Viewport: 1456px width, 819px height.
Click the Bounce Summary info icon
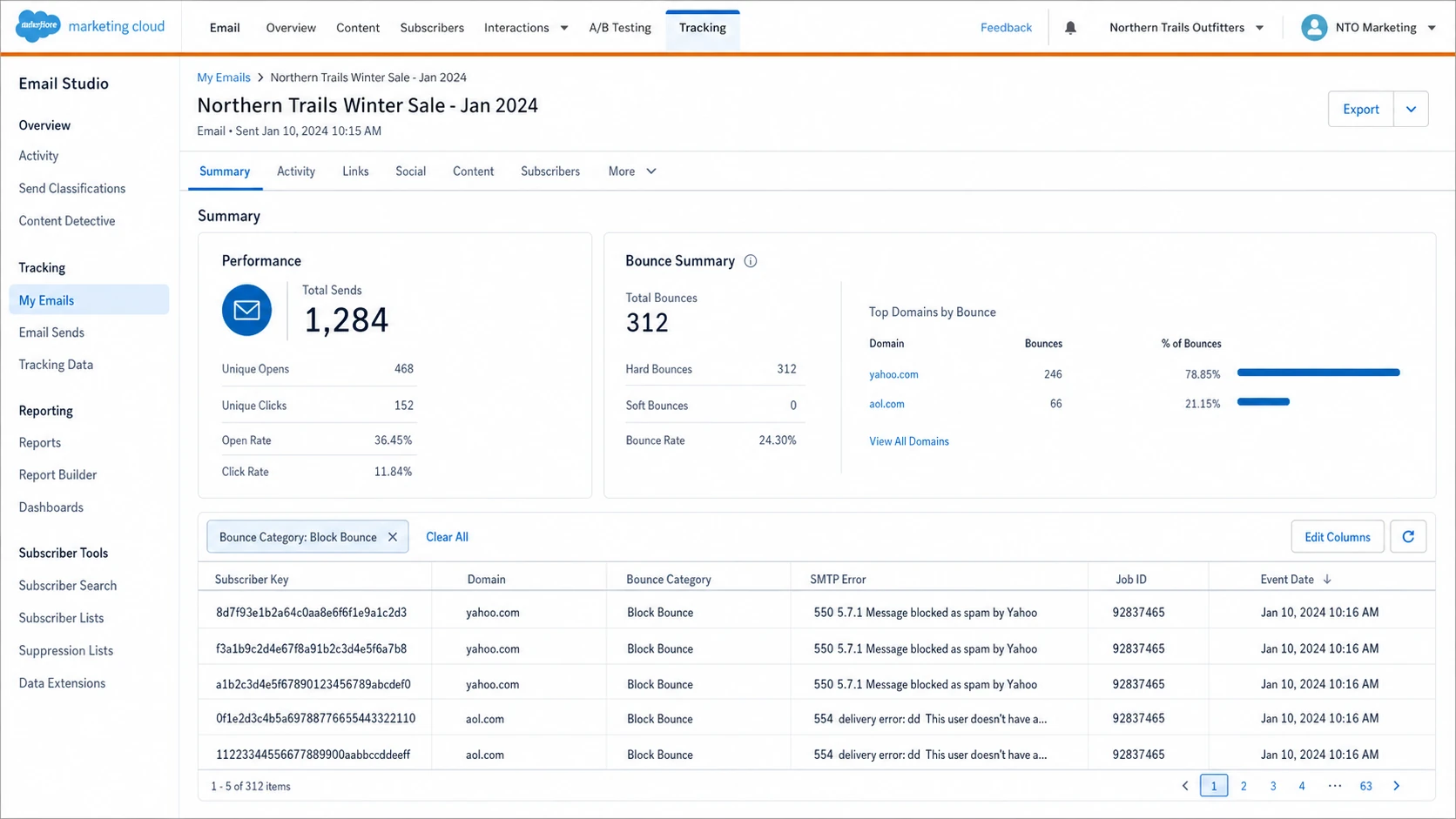(750, 261)
